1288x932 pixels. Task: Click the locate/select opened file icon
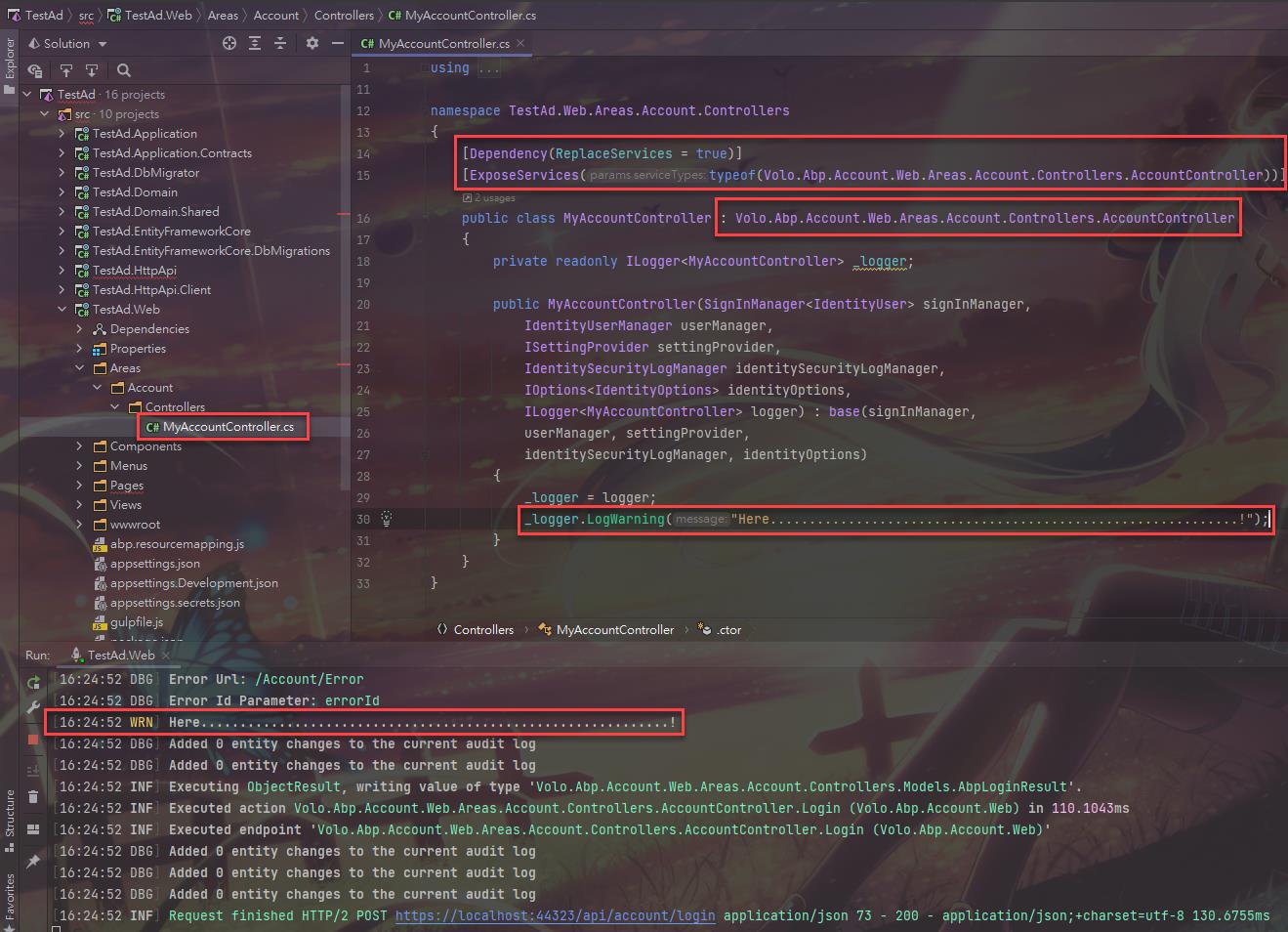(x=229, y=43)
